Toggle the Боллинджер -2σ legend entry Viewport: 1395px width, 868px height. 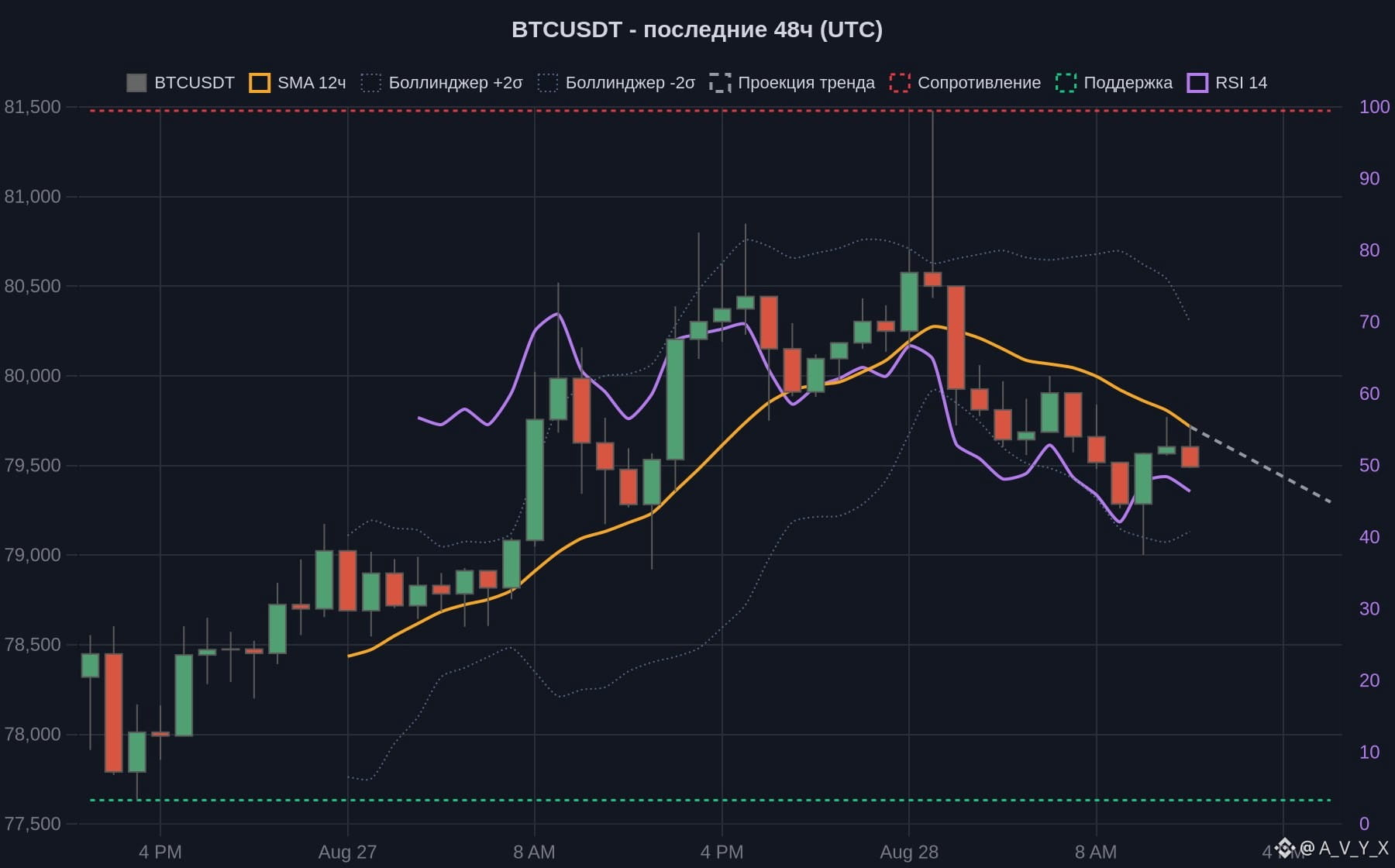tap(616, 83)
